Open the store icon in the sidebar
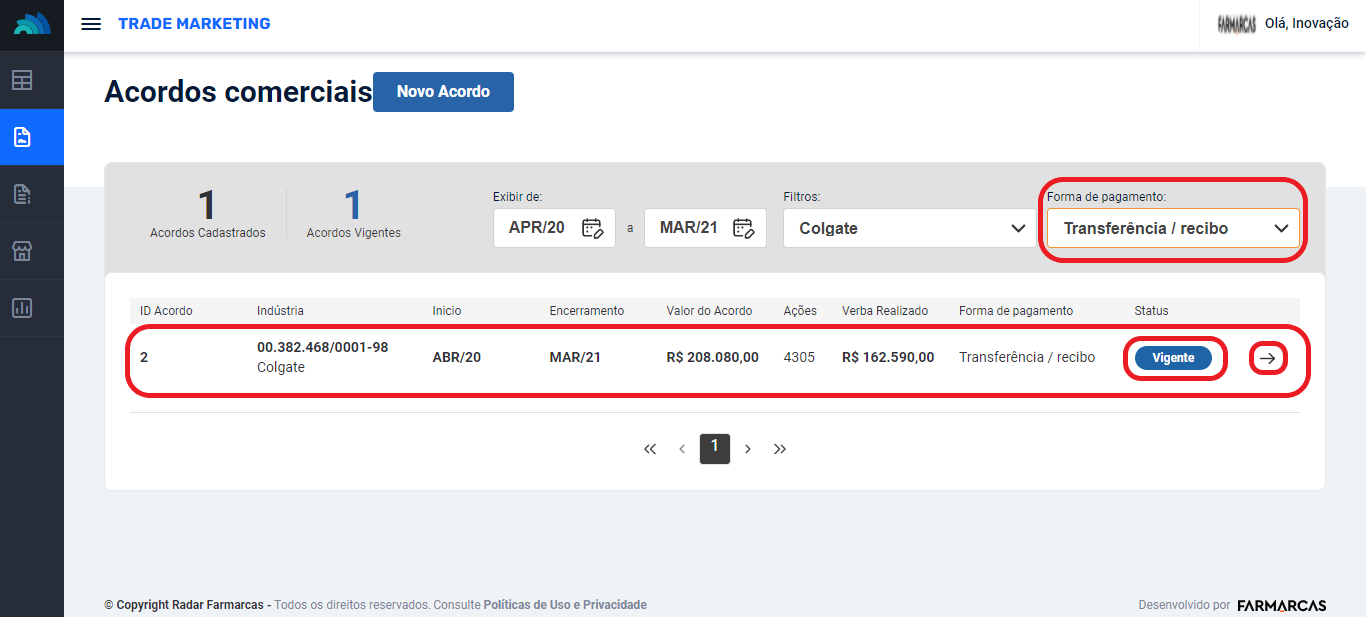This screenshot has height=617, width=1366. coord(22,251)
